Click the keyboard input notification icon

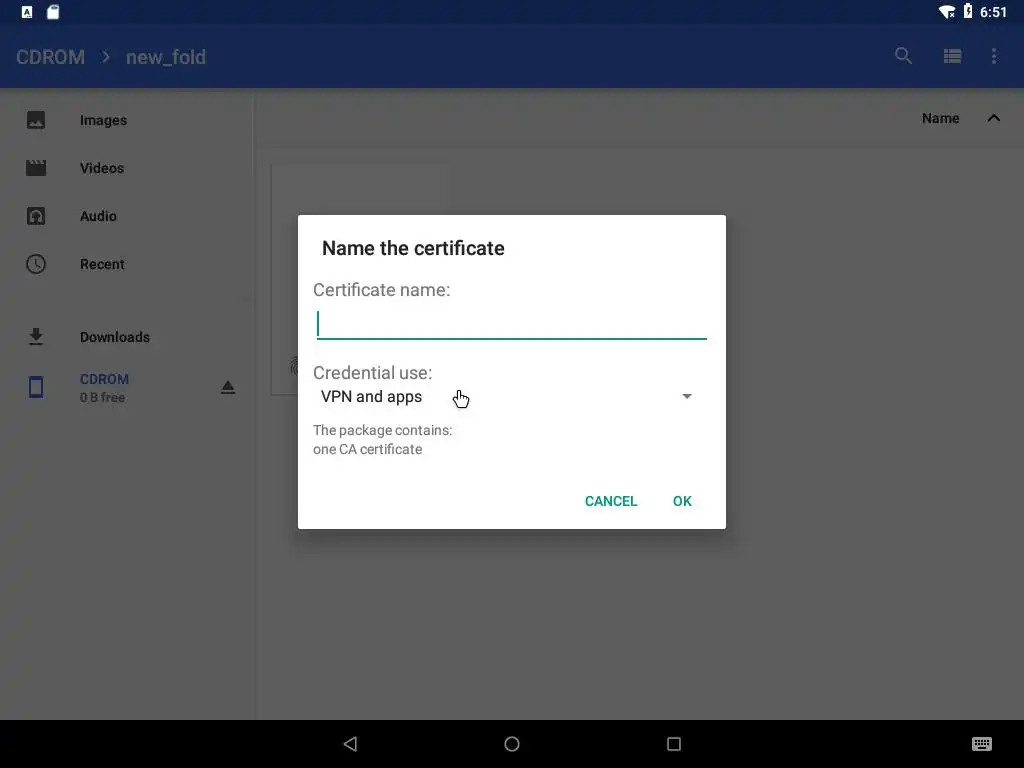coord(27,12)
